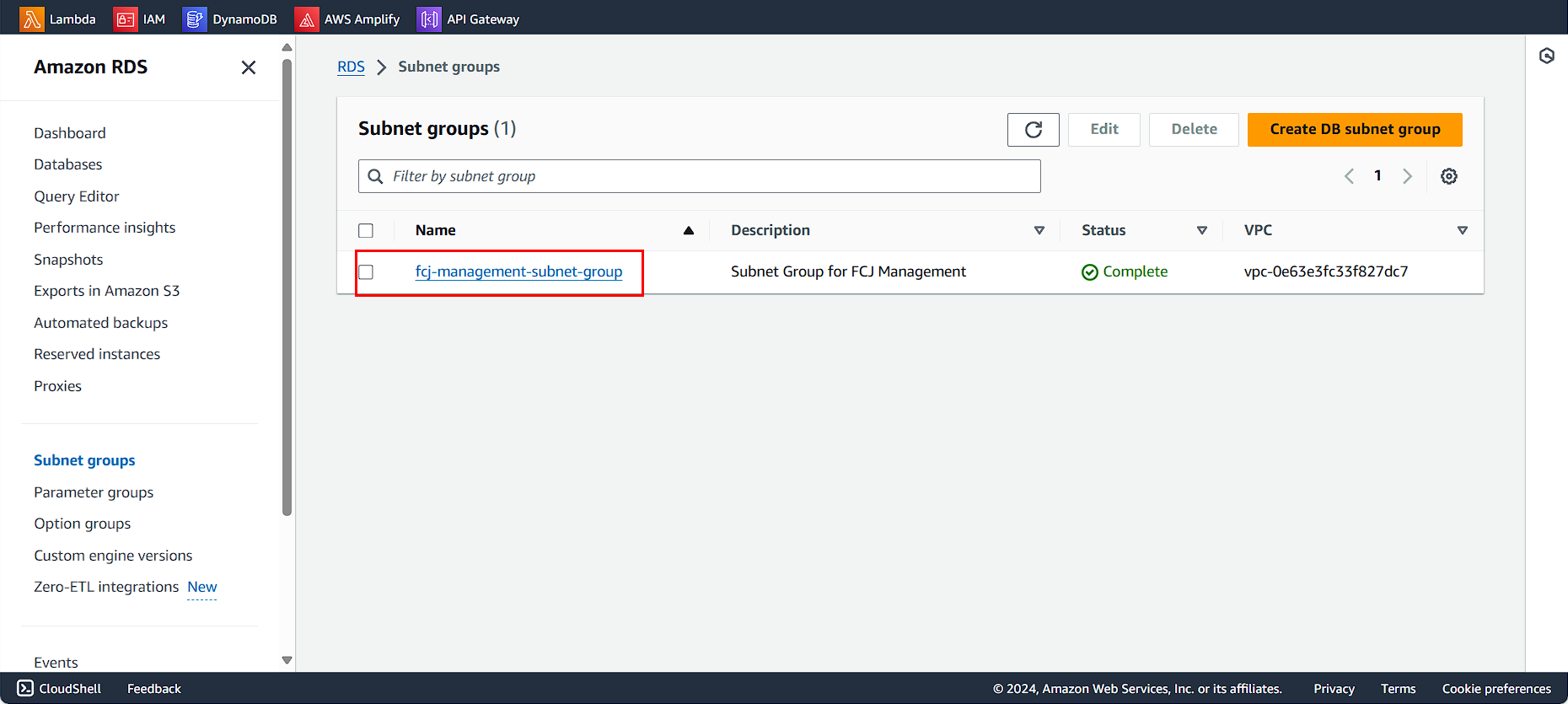This screenshot has height=704, width=1568.
Task: Open Status column sort dropdown
Action: click(1202, 230)
